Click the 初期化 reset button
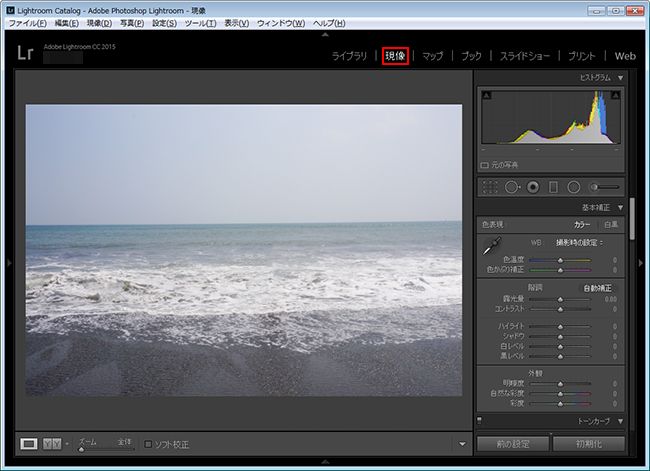650x471 pixels. (589, 444)
